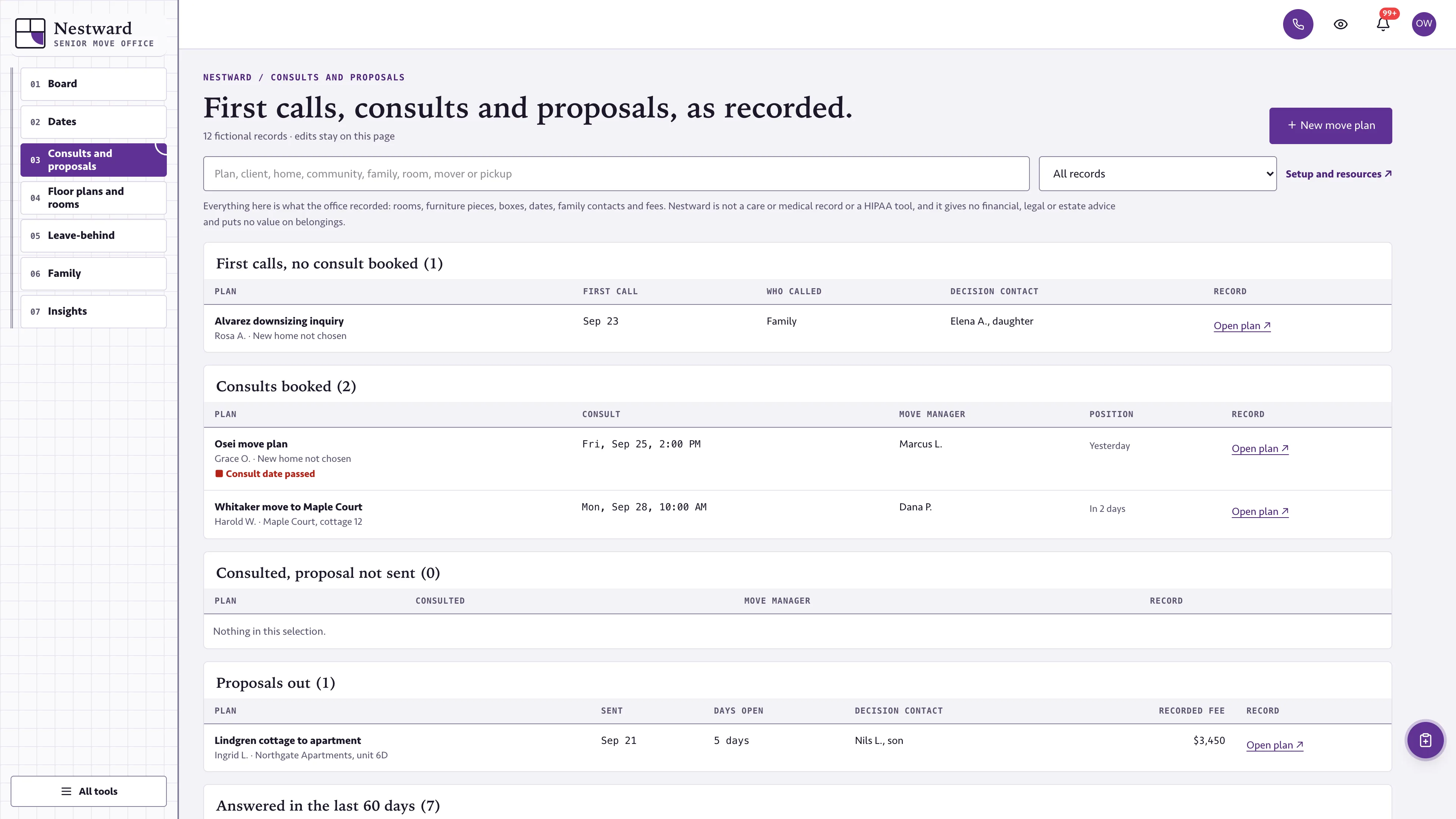The width and height of the screenshot is (1456, 819).
Task: Click the Alvarez downsizing inquiry title
Action: (x=279, y=321)
